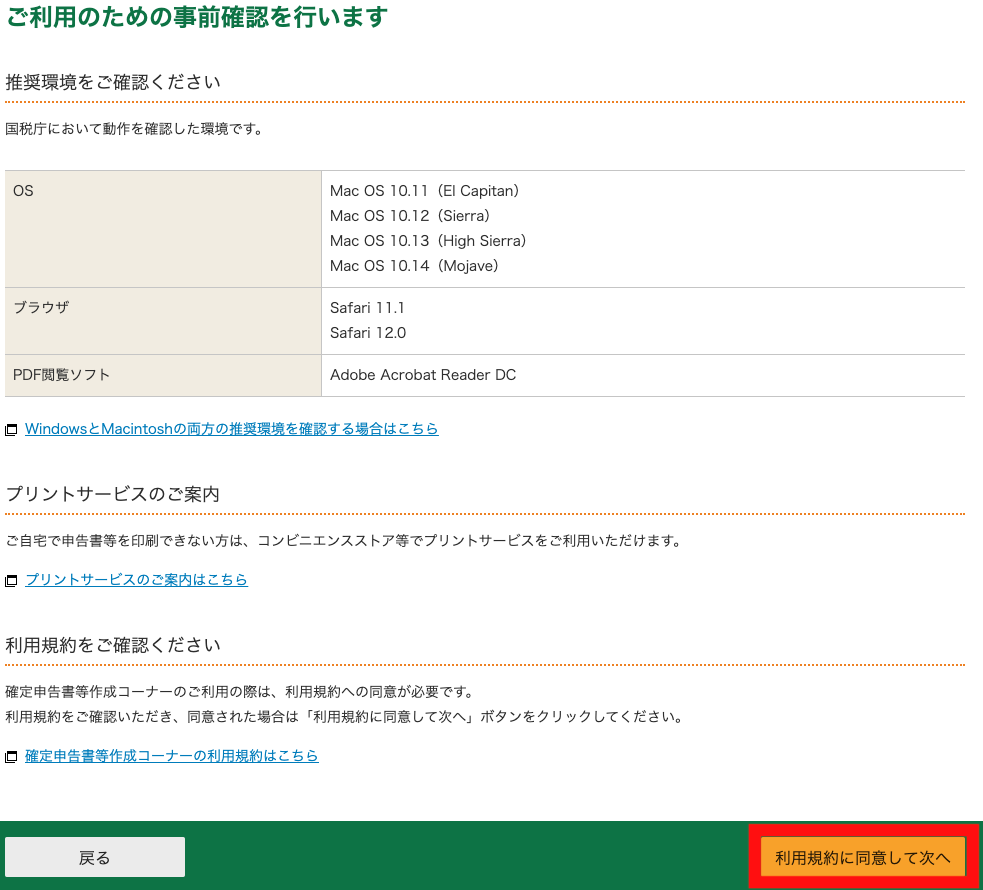The image size is (983, 890).
Task: Select the text Mac OS 10.11 (El Capitan)
Action: tap(424, 191)
